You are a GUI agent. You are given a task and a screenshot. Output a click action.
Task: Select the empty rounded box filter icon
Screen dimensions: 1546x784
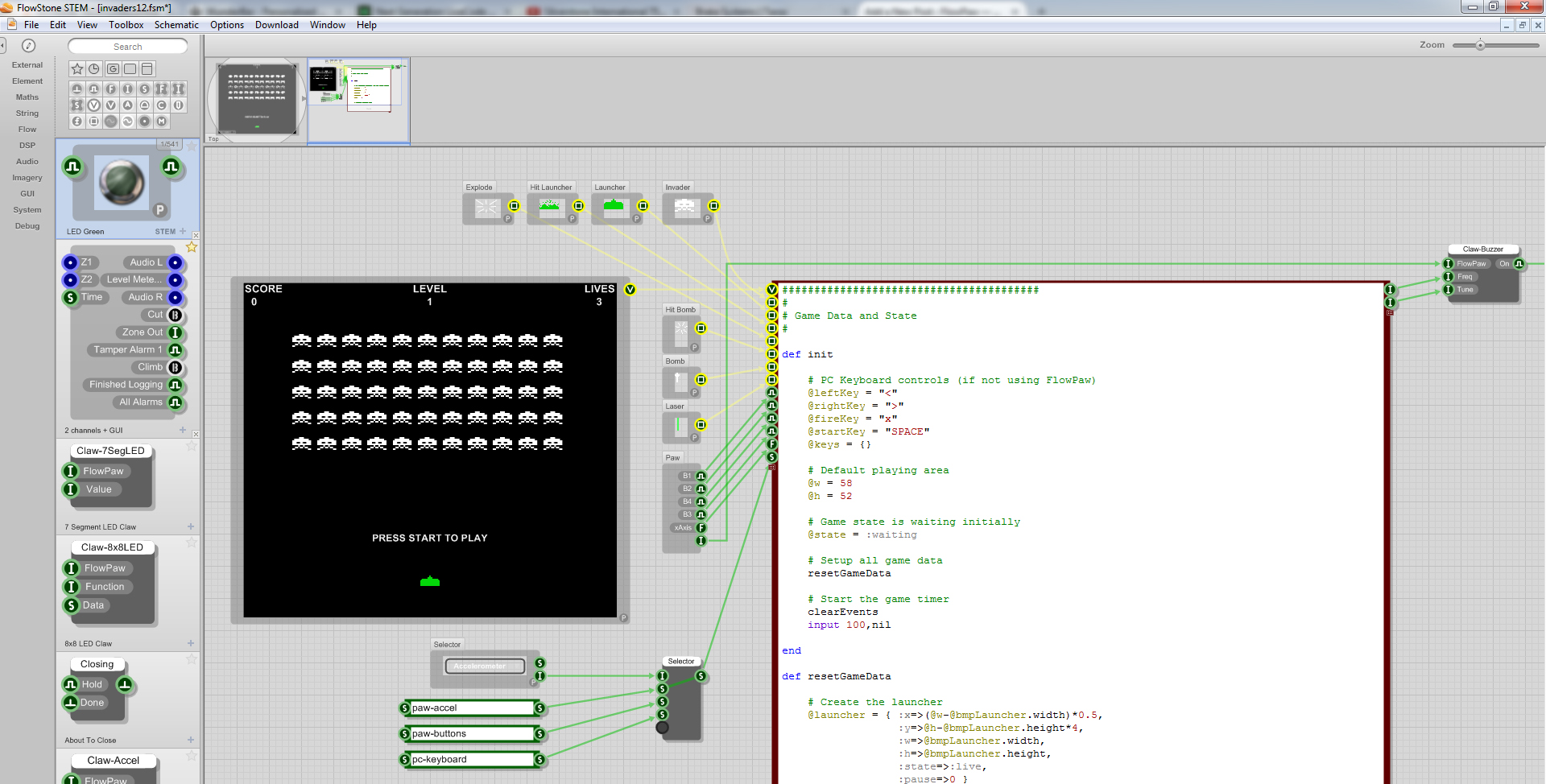(x=130, y=68)
